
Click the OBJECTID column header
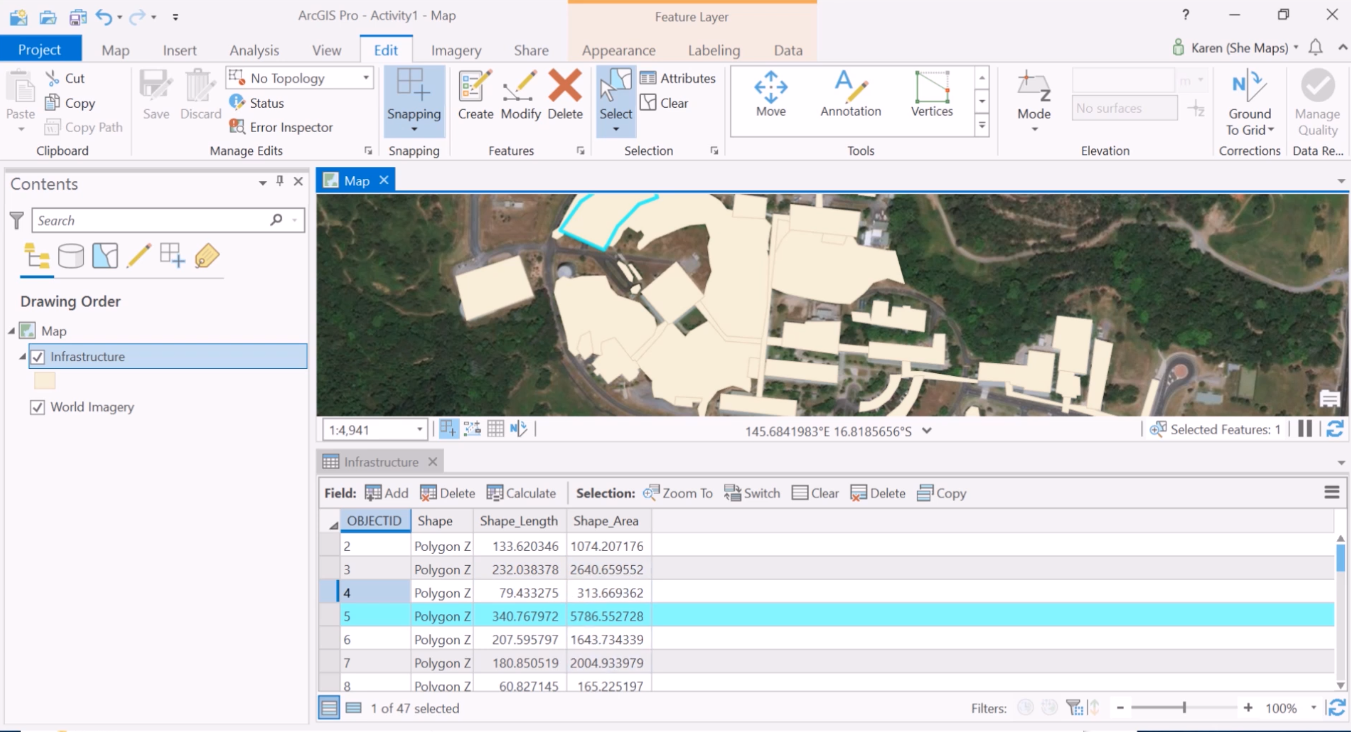point(374,521)
